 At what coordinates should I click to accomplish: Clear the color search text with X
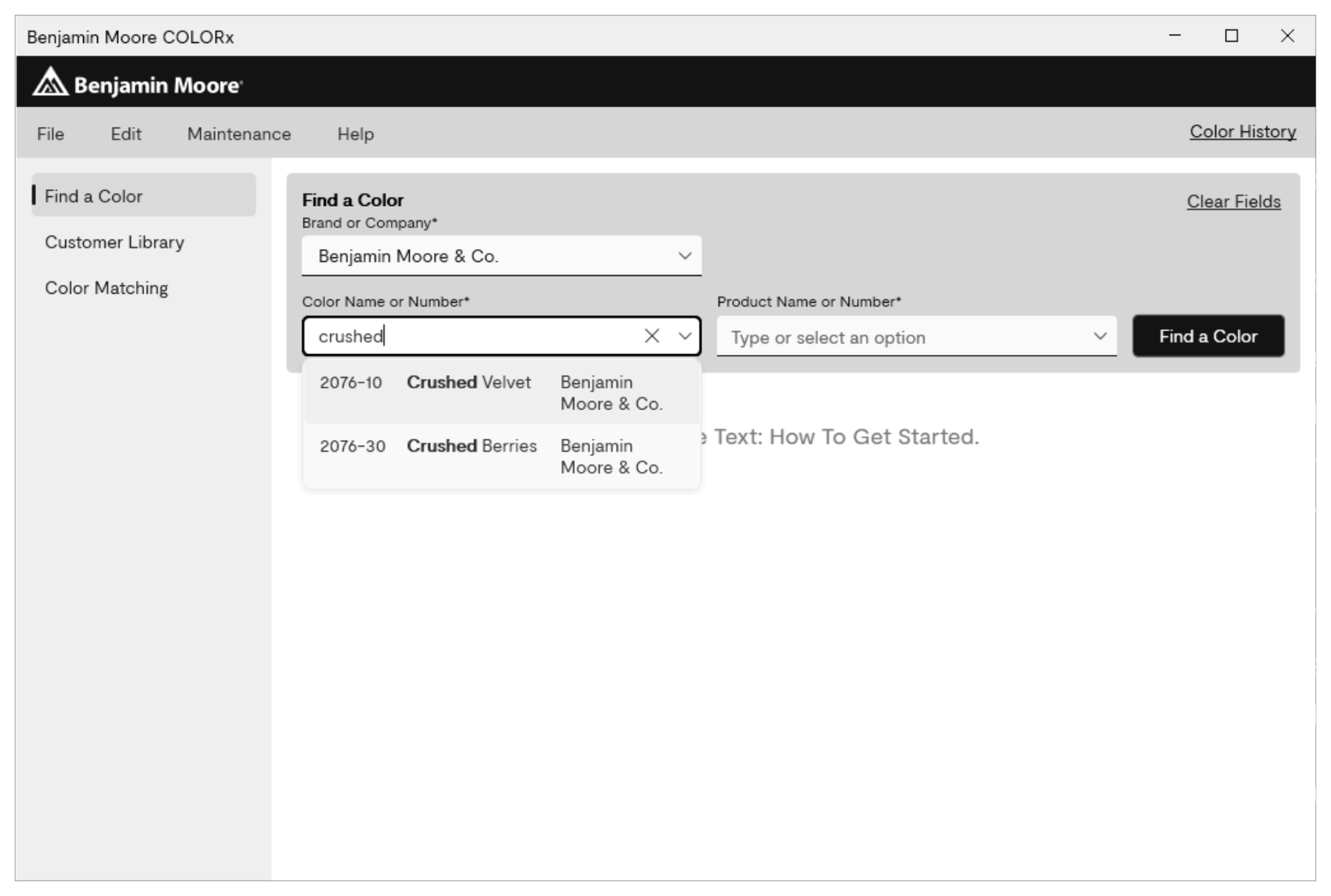651,336
